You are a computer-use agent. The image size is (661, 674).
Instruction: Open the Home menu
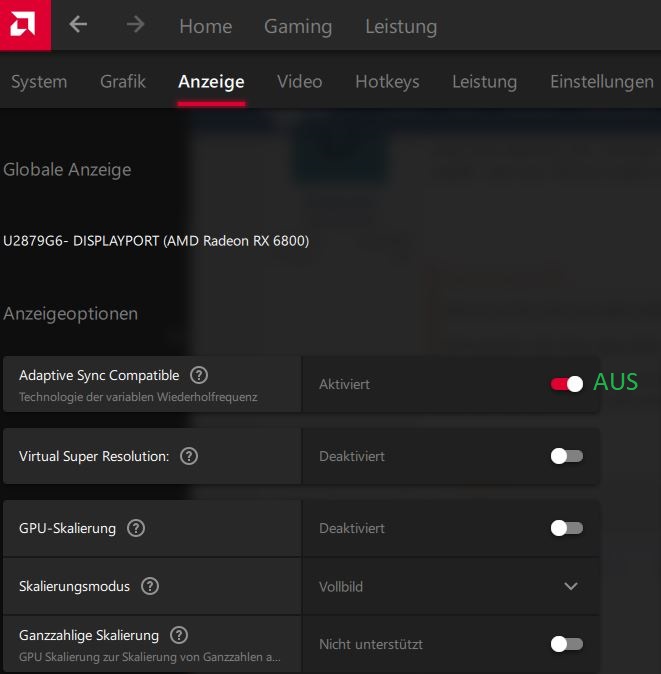coord(206,26)
